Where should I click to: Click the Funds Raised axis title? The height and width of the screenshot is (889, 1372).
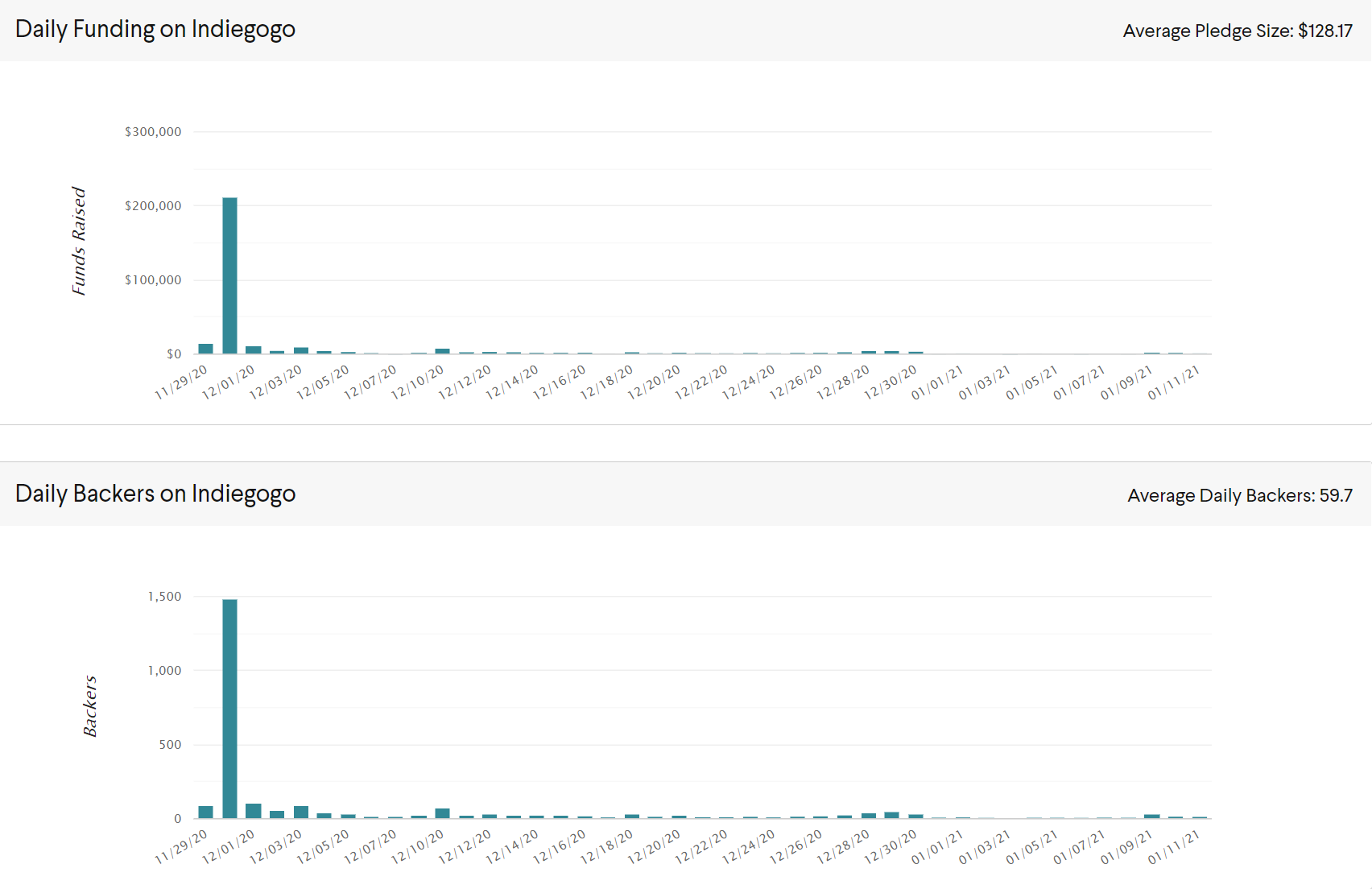(78, 241)
